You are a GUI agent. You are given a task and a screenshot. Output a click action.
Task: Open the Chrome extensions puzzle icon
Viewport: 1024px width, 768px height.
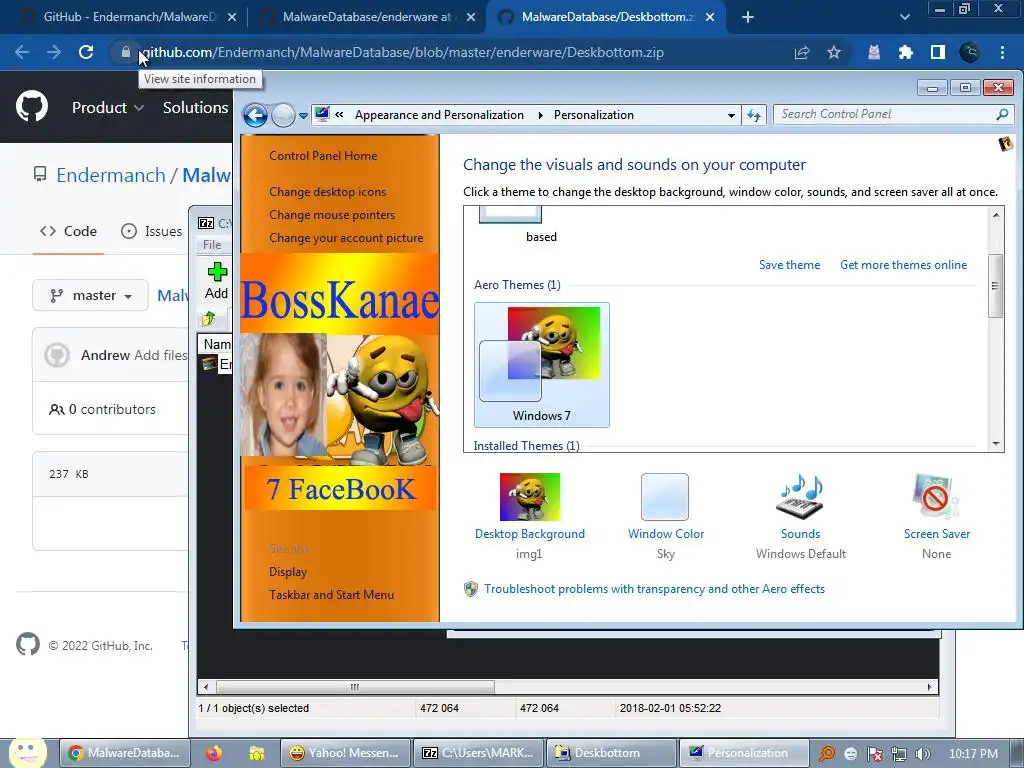coord(906,52)
